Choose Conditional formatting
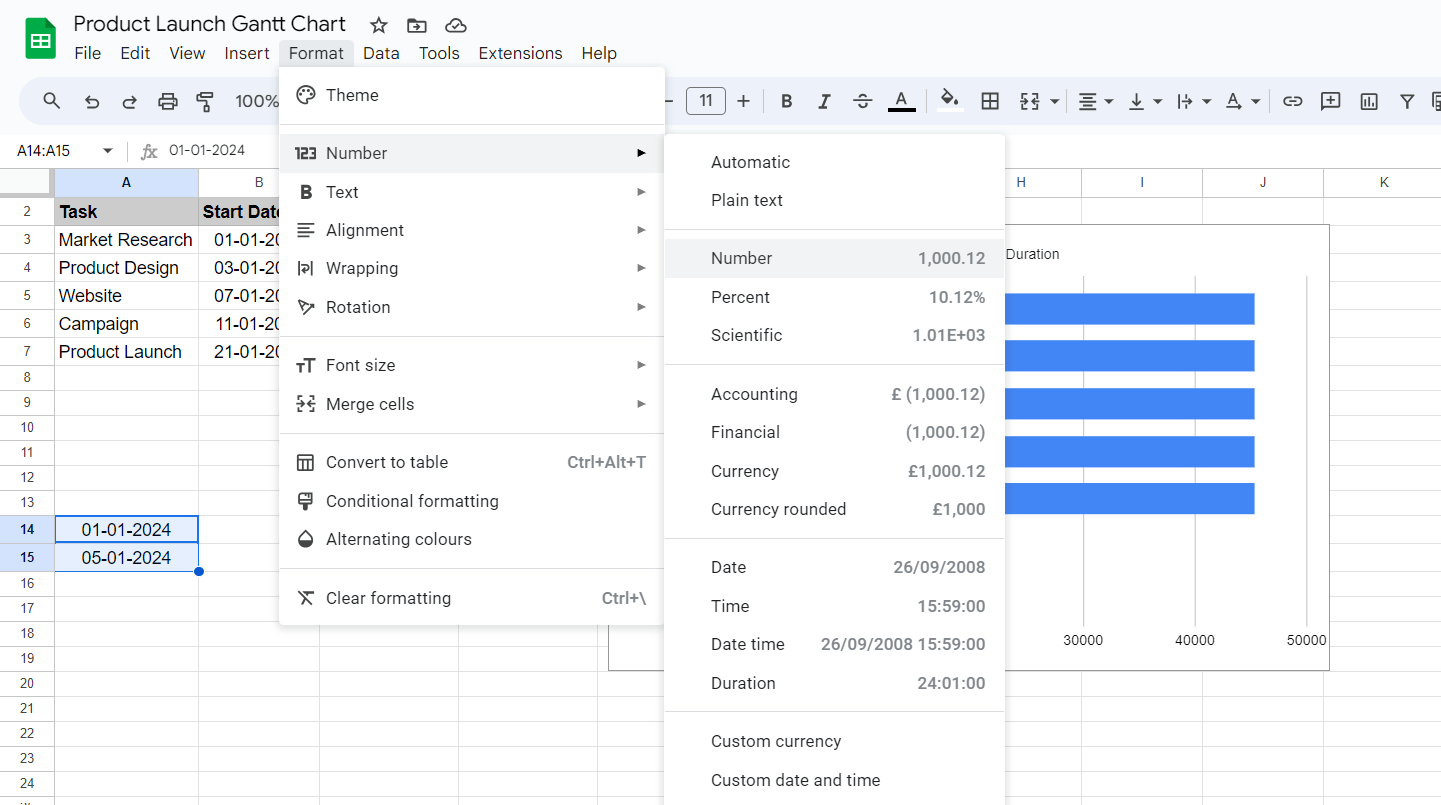The width and height of the screenshot is (1441, 805). [414, 501]
